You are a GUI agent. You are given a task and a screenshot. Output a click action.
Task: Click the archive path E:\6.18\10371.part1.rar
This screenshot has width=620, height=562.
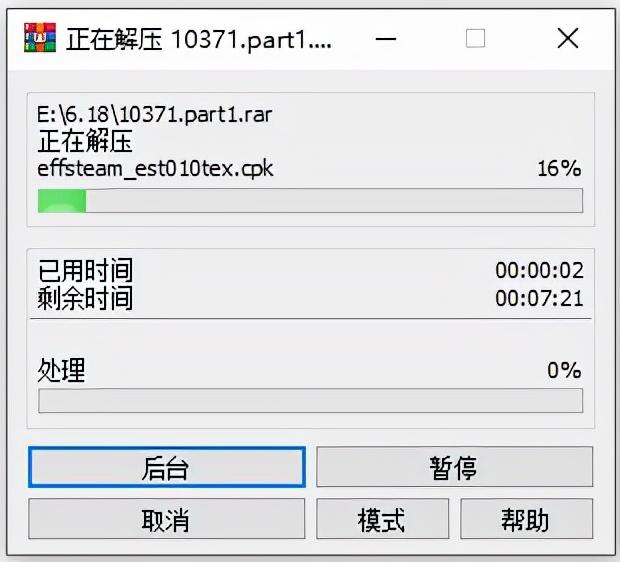click(155, 115)
